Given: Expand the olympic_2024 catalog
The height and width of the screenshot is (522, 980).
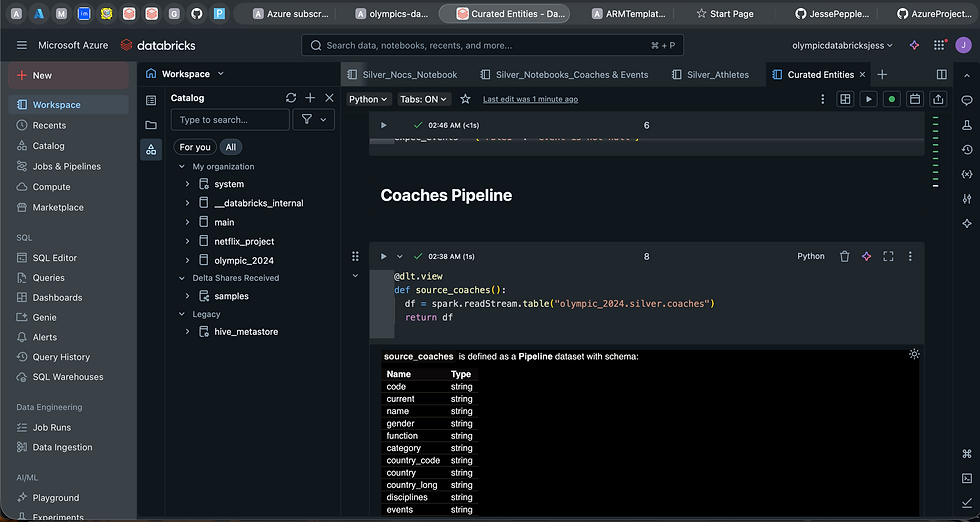Looking at the screenshot, I should 187,260.
